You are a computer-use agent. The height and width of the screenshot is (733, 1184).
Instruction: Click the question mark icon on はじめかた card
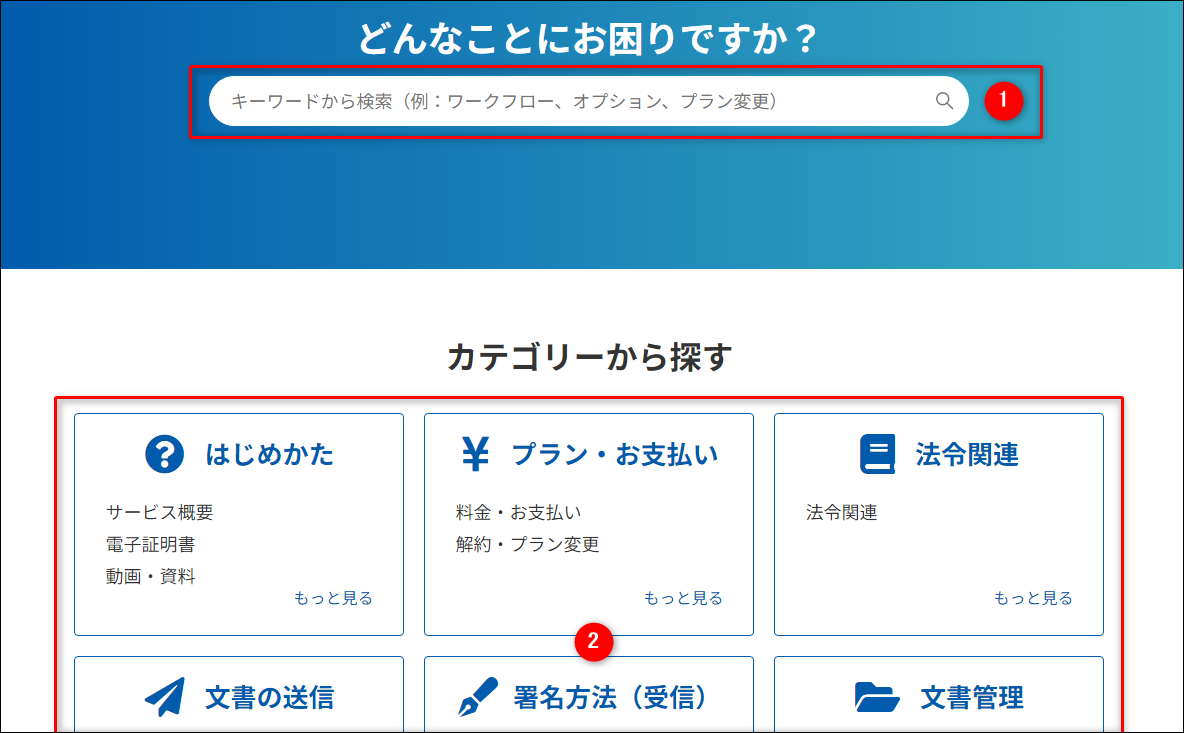(163, 453)
